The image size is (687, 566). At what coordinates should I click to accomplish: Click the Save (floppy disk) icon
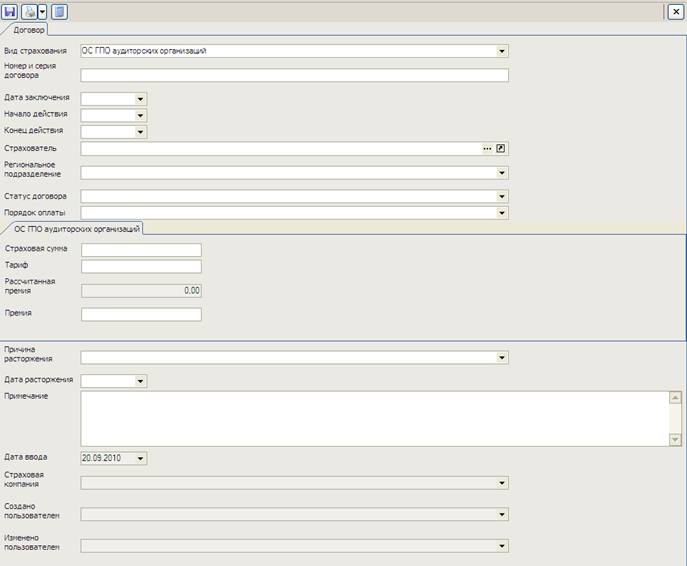[10, 11]
